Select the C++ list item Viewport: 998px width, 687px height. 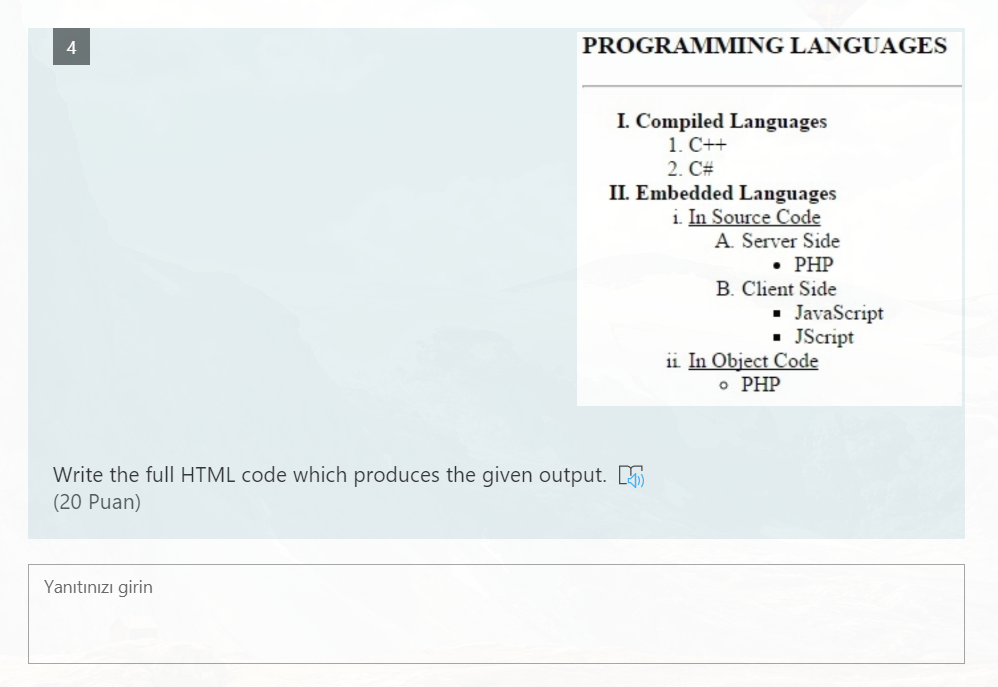699,144
